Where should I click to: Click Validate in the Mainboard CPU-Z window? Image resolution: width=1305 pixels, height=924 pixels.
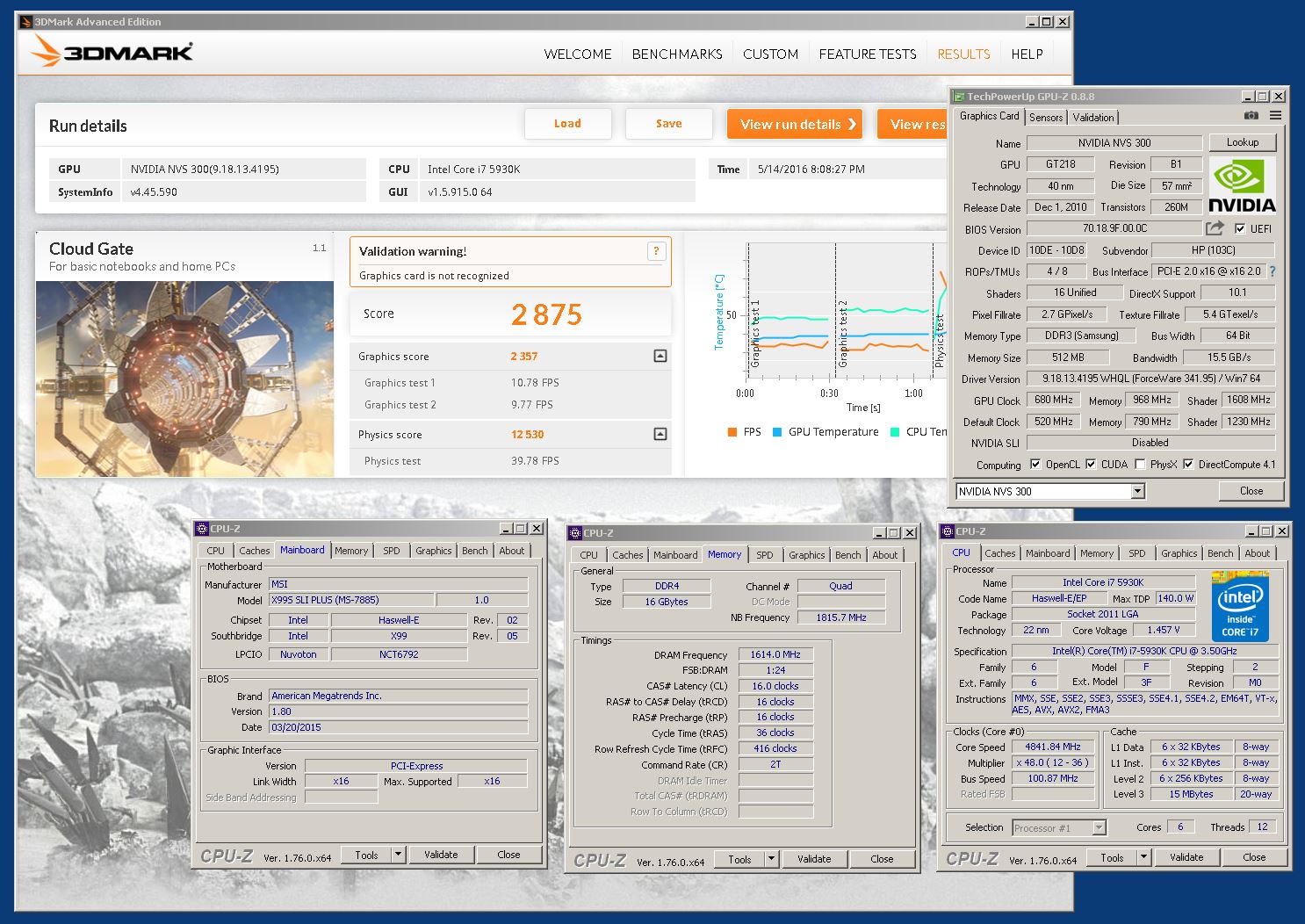tap(441, 855)
